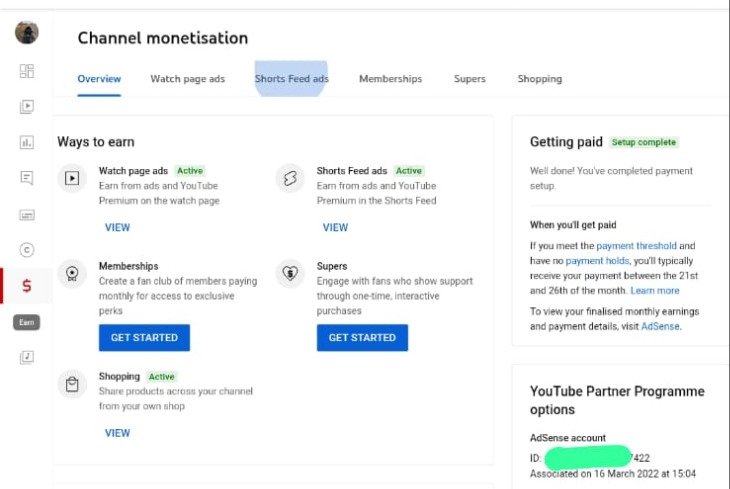
Task: Open the Audio library music icon
Action: click(x=27, y=357)
